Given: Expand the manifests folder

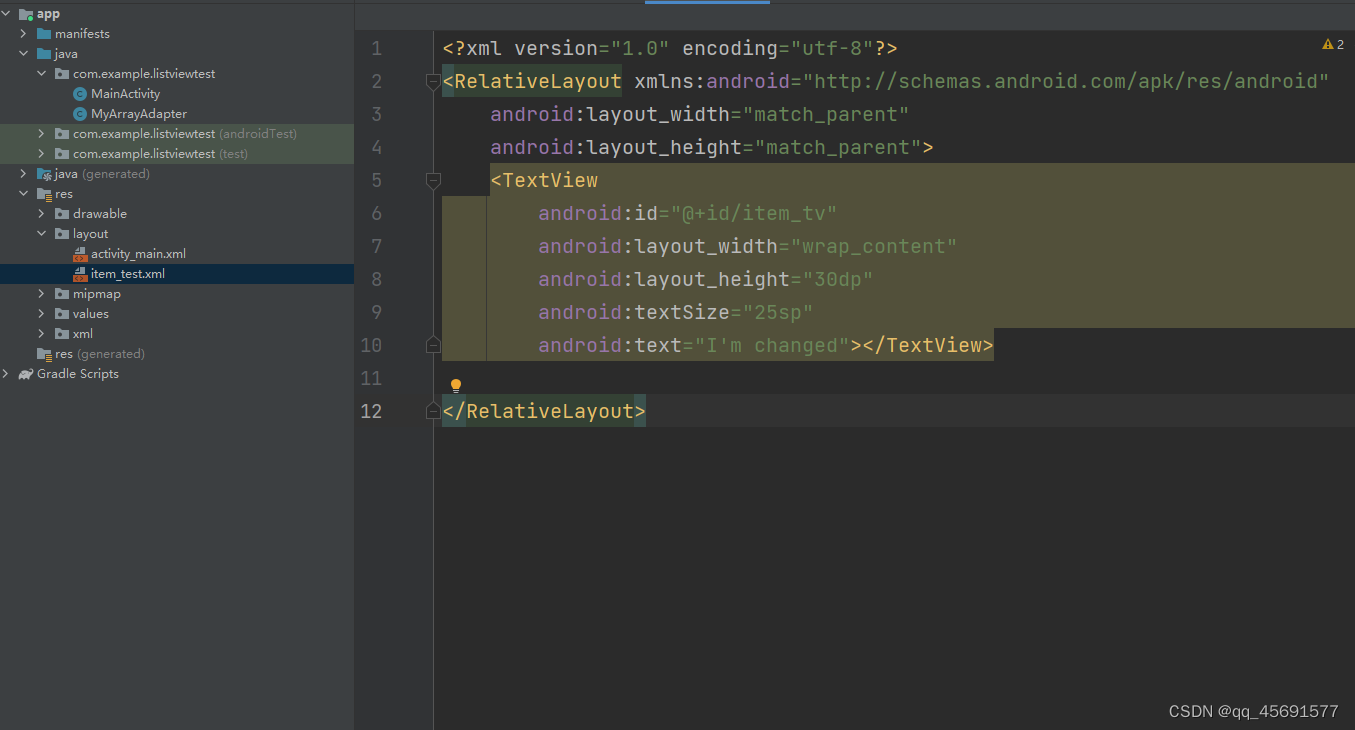Looking at the screenshot, I should tap(24, 34).
